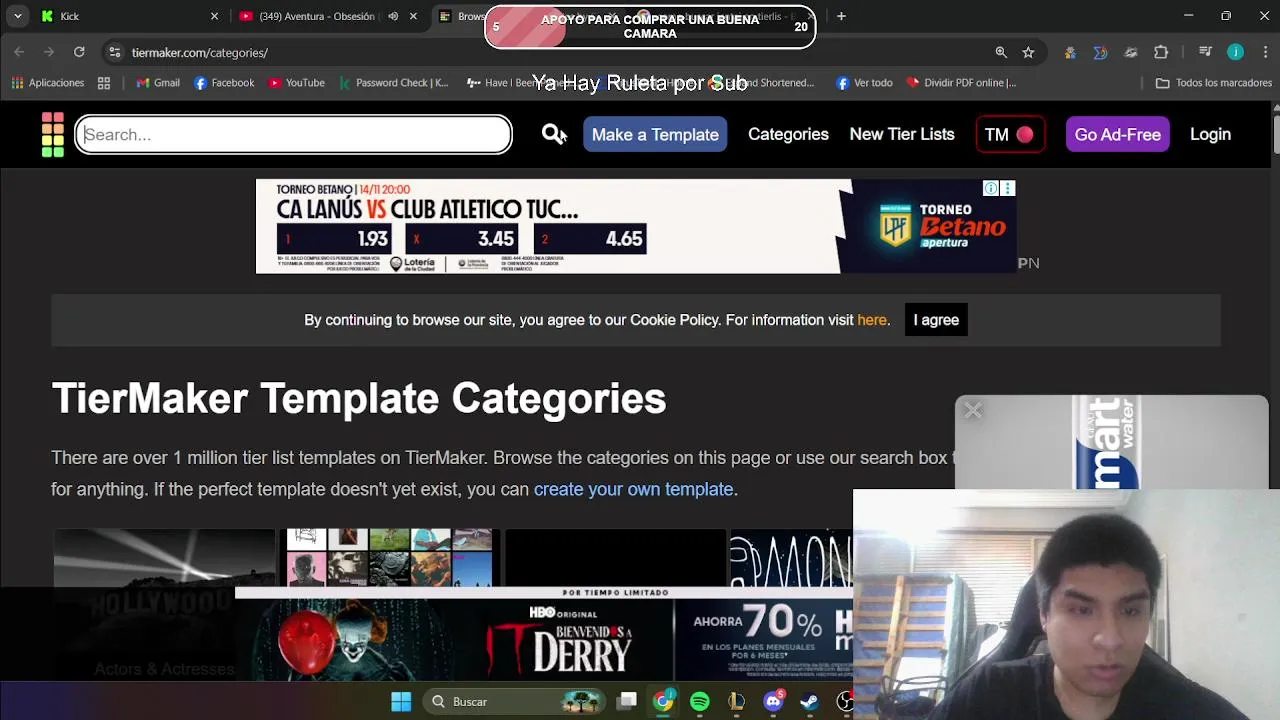
Task: Open League of Legends from taskbar
Action: click(736, 702)
